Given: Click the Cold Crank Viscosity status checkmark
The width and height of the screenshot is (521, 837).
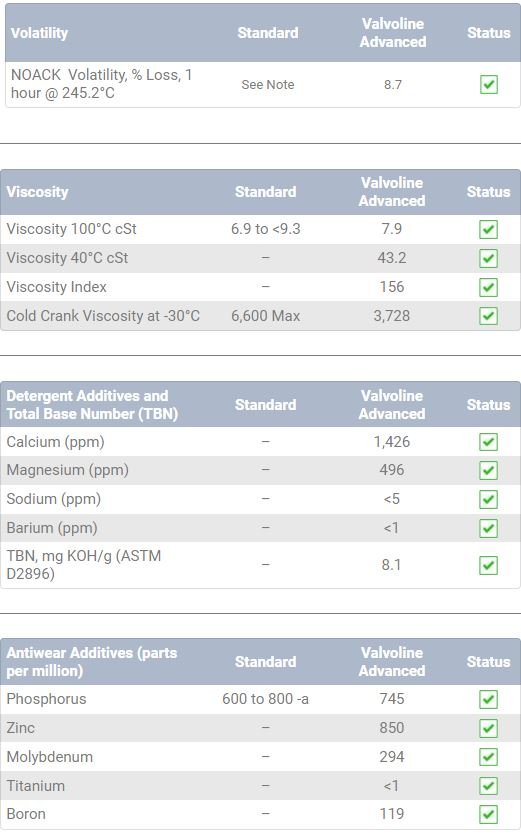Looking at the screenshot, I should coord(488,316).
